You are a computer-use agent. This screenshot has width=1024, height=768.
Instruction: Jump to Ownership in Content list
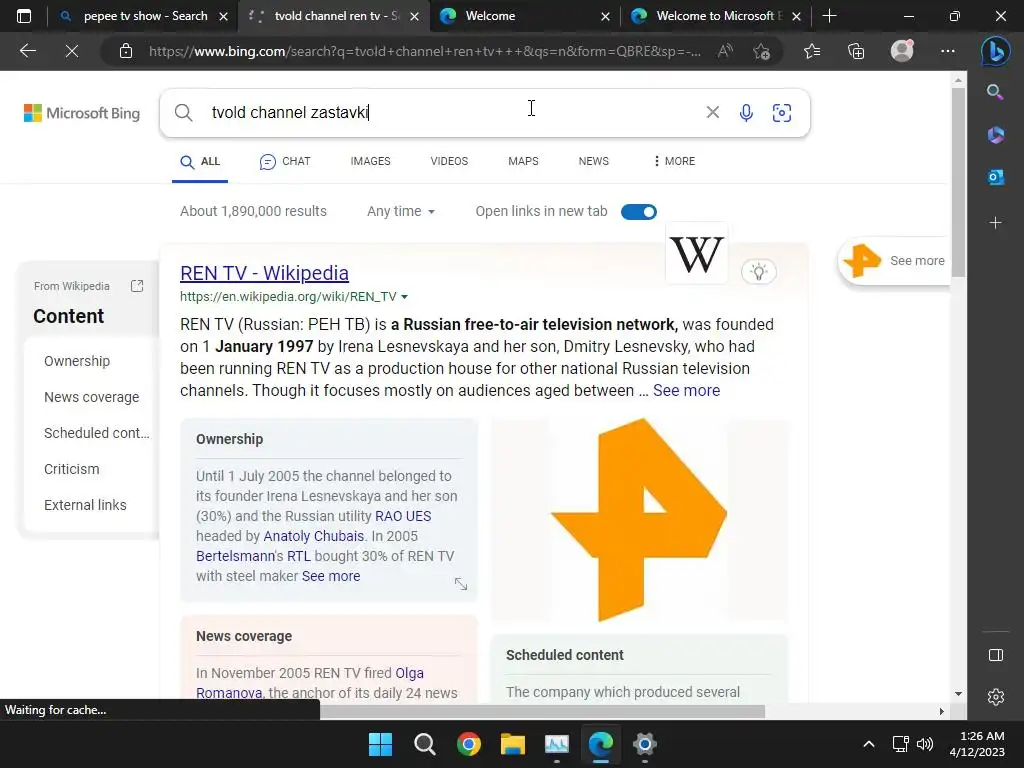(x=77, y=361)
